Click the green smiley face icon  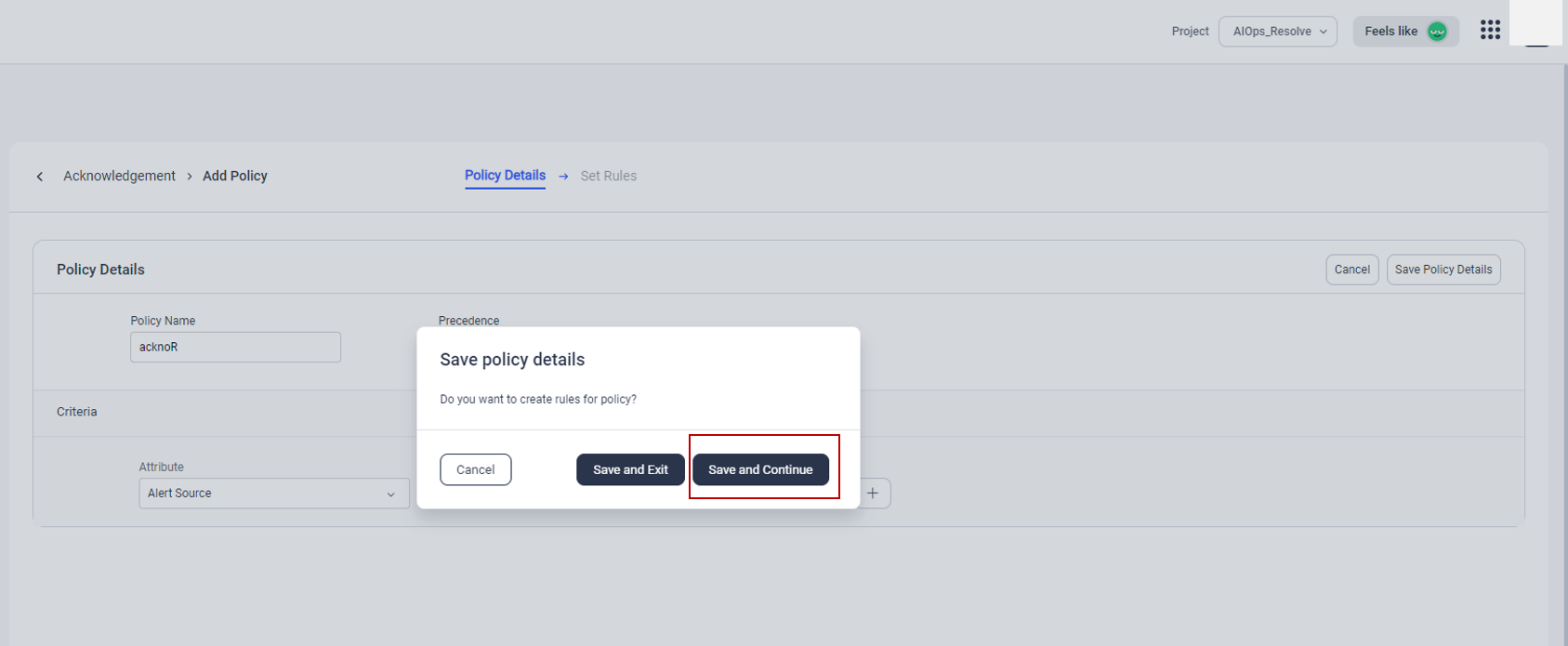click(1437, 32)
